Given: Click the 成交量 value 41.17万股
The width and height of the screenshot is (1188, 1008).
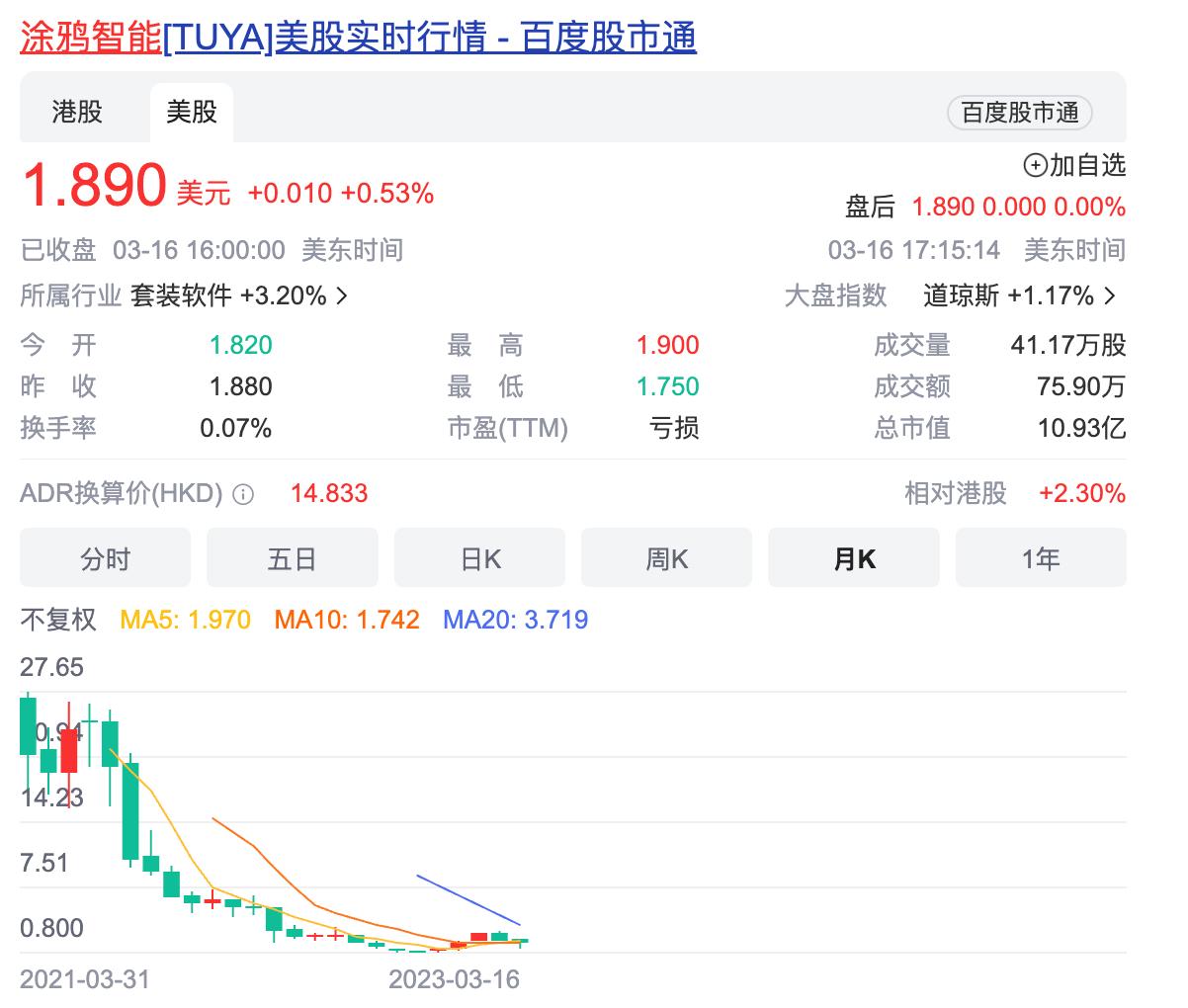Looking at the screenshot, I should point(1068,345).
